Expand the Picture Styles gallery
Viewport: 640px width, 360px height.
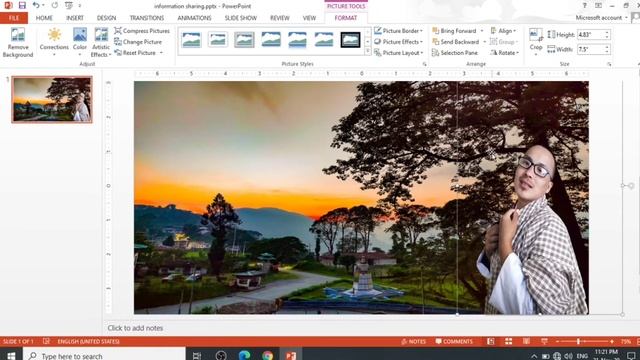point(367,51)
